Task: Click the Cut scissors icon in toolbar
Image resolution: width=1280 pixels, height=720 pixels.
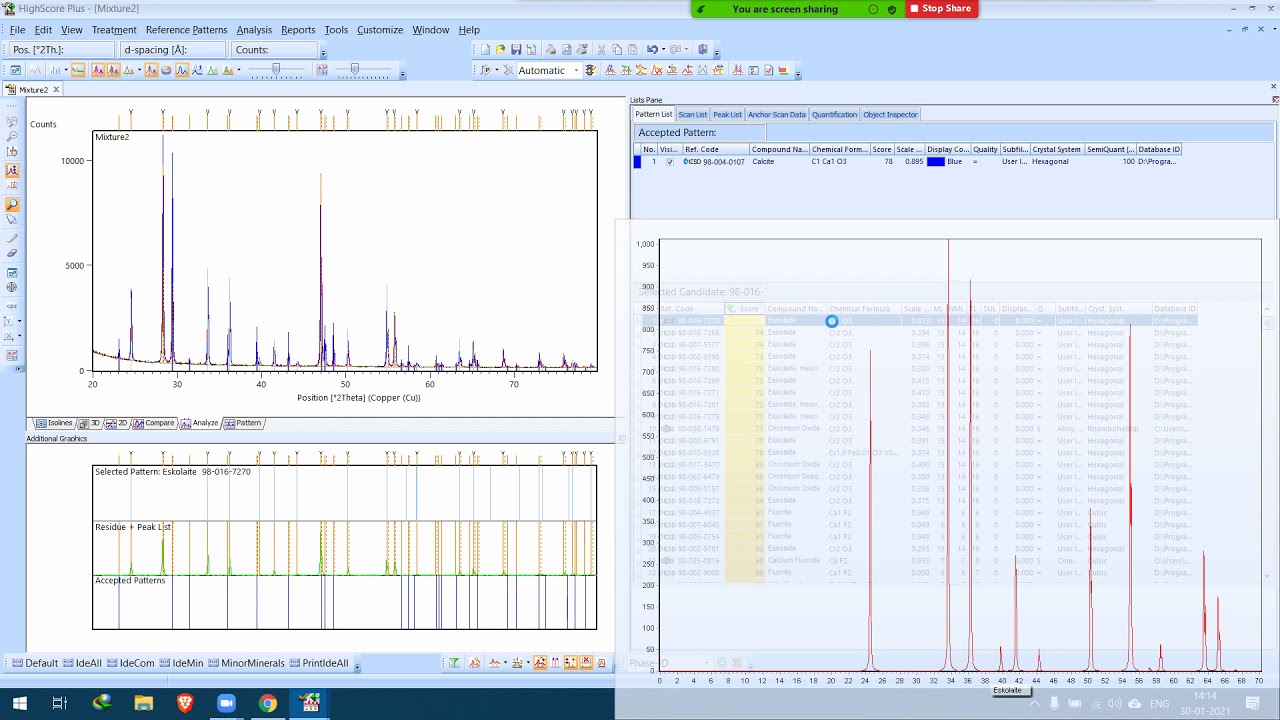Action: pyautogui.click(x=601, y=49)
